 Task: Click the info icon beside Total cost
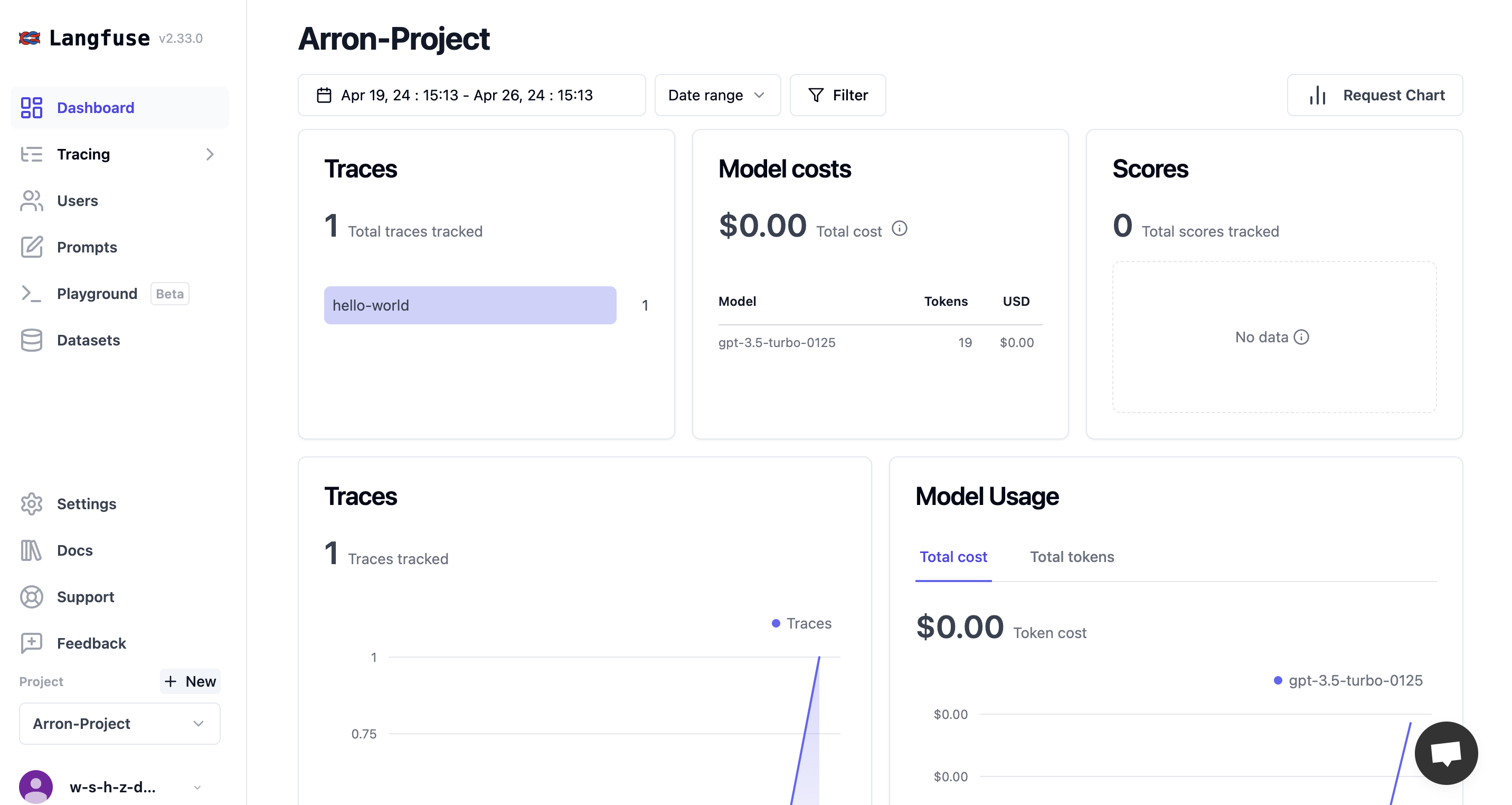[x=899, y=228]
